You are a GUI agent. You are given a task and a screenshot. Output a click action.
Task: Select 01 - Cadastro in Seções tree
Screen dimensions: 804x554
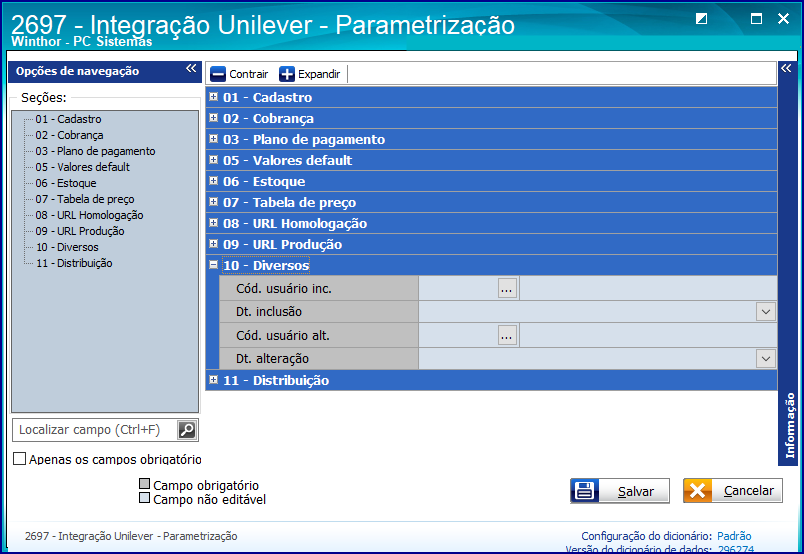tap(68, 119)
